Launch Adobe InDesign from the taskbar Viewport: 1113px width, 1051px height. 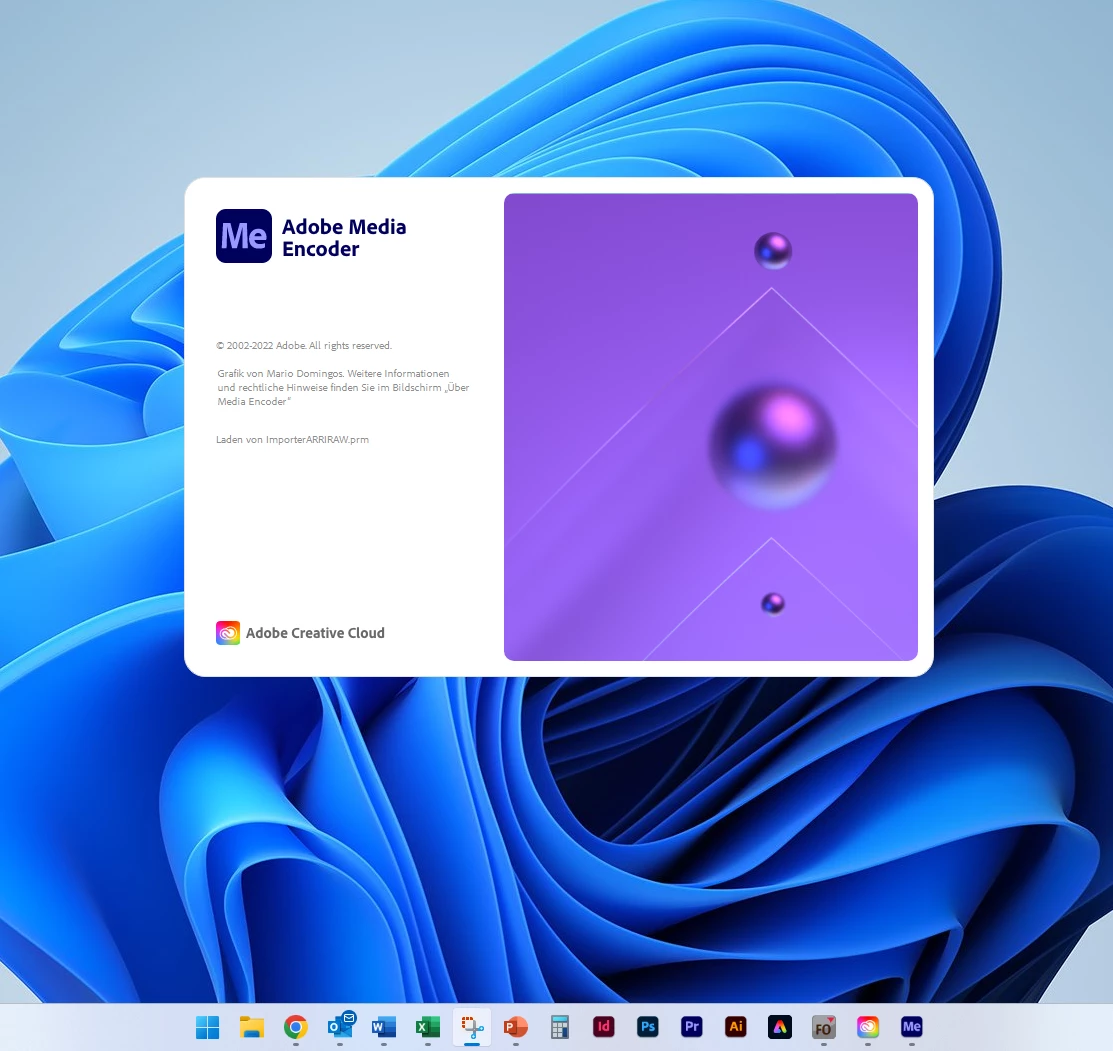coord(604,1026)
